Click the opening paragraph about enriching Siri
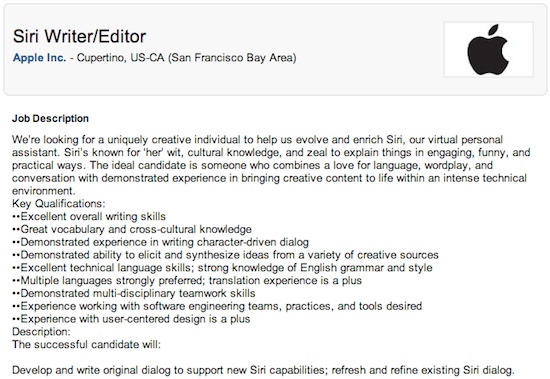Screen dimensions: 550x379 click(271, 165)
